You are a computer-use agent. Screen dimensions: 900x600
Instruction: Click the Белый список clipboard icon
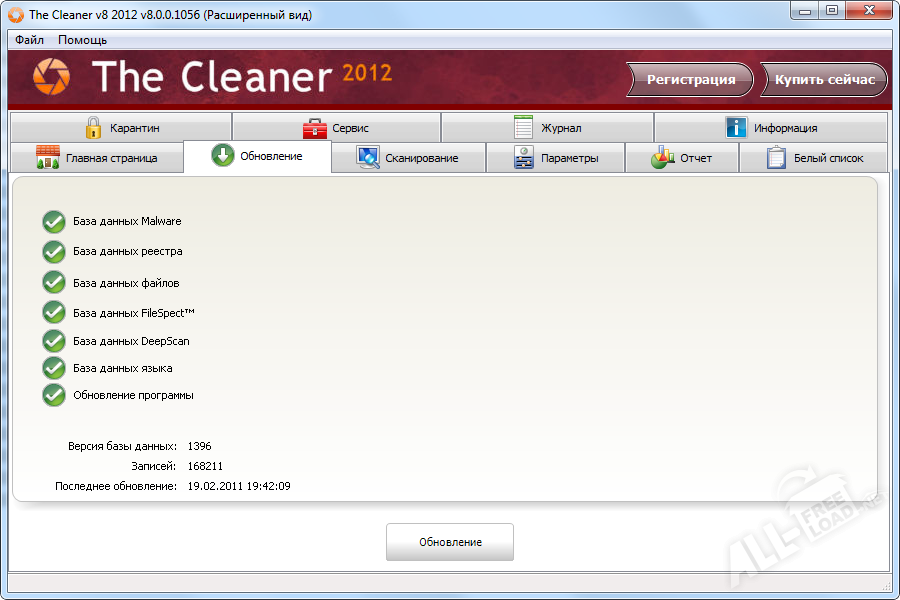pyautogui.click(x=776, y=158)
